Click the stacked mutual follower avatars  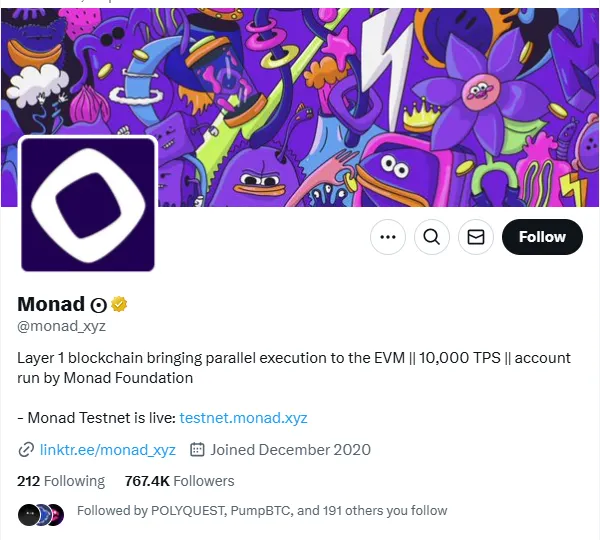click(40, 514)
